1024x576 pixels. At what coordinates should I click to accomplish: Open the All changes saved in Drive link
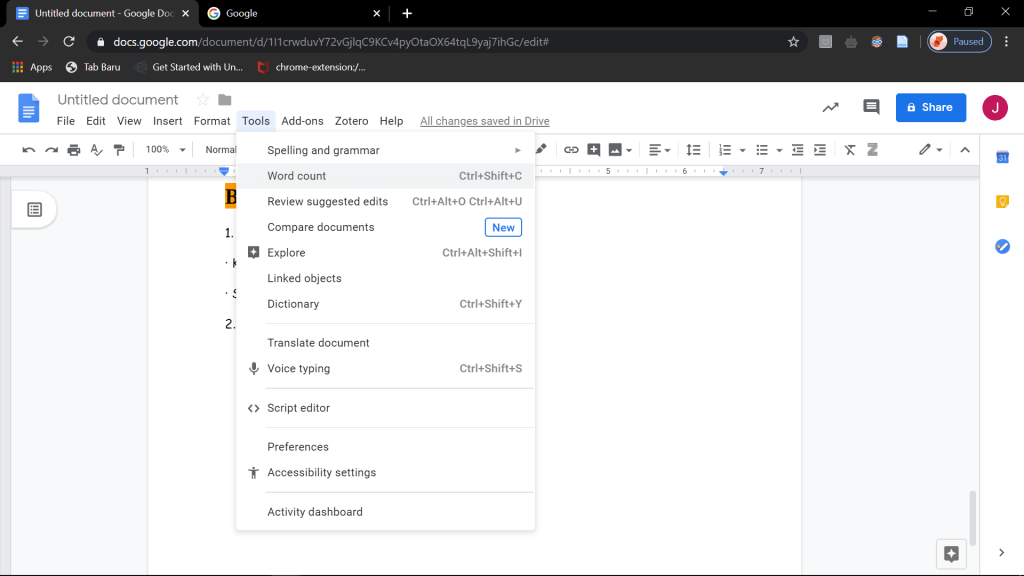(484, 121)
